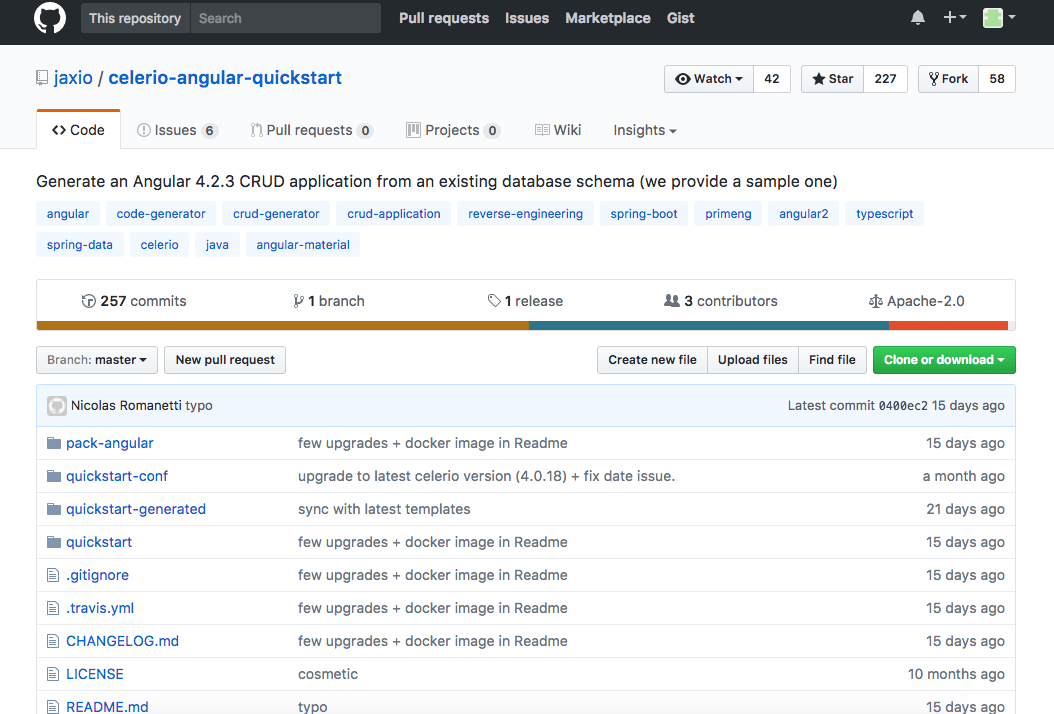Open the user avatar menu
Image resolution: width=1054 pixels, height=714 pixels.
pos(999,17)
